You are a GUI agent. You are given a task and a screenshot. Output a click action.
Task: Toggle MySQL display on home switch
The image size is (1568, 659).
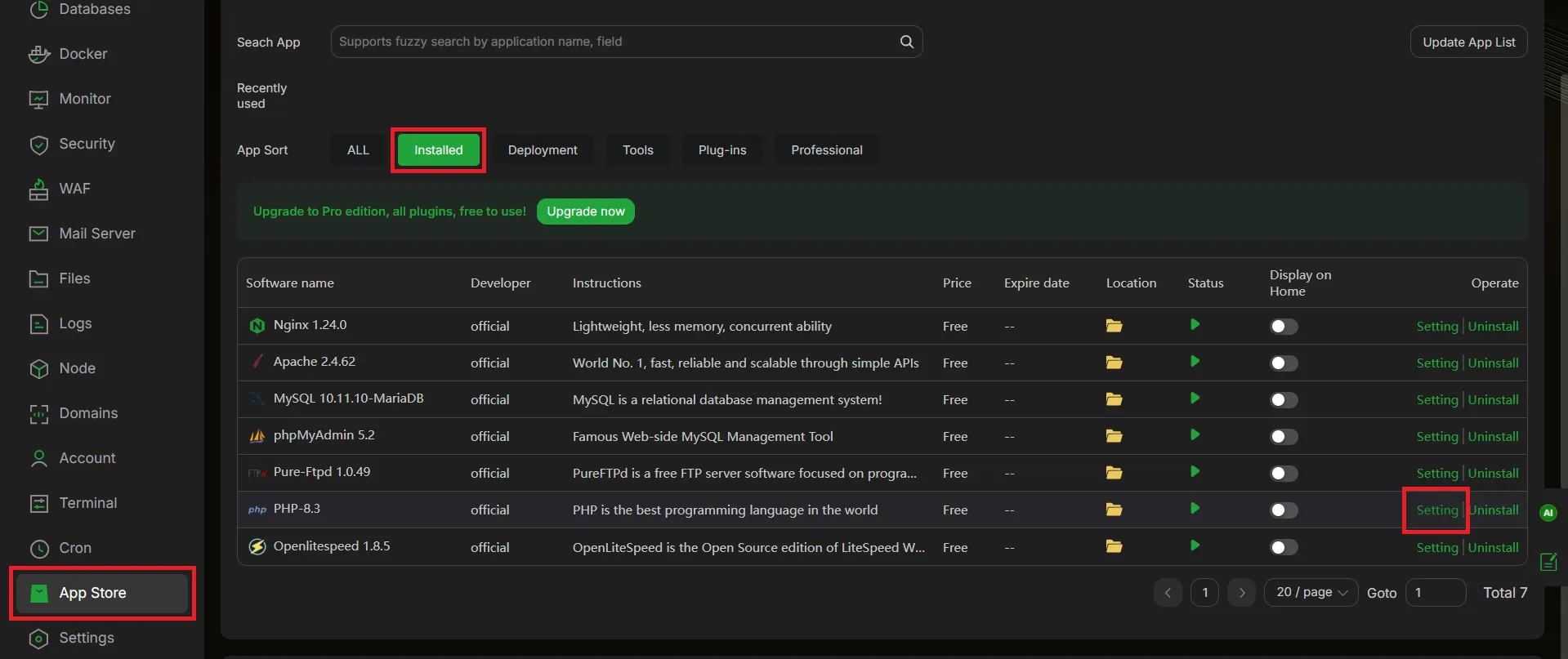(1284, 400)
